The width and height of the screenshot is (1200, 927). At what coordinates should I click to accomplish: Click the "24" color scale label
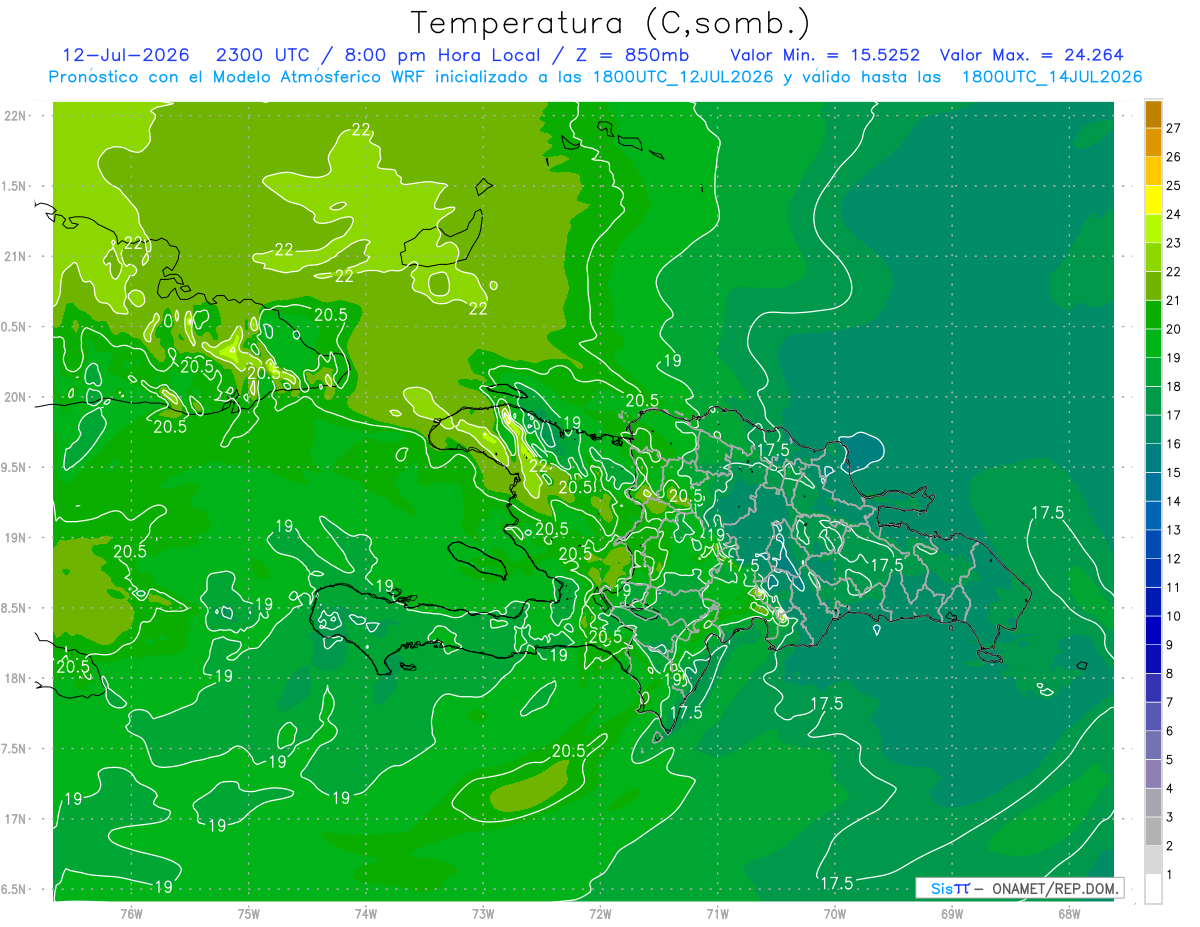coord(1174,214)
